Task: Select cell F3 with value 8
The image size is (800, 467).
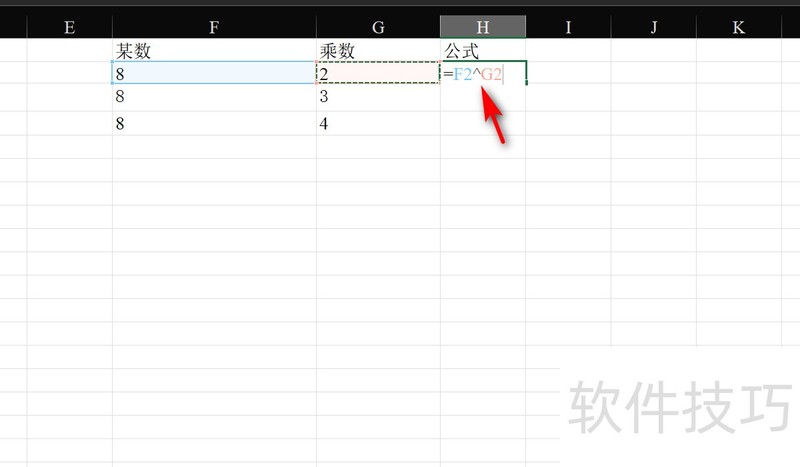Action: [214, 97]
